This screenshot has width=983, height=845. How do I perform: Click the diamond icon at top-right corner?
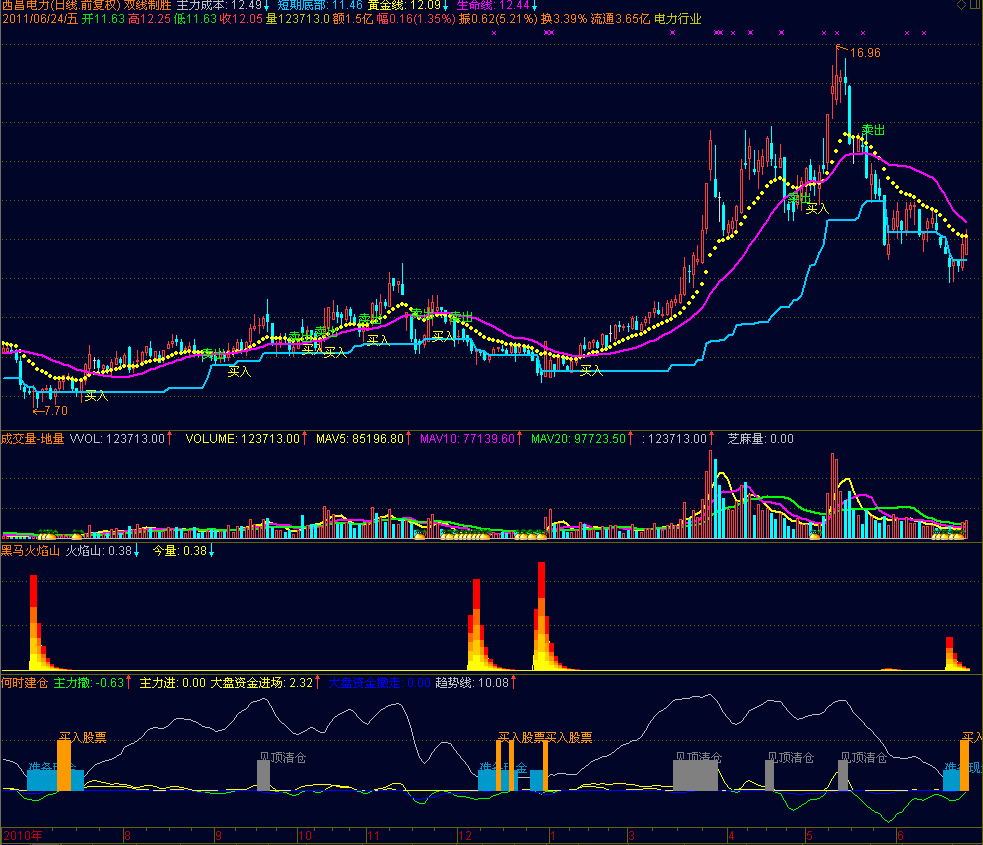961,4
